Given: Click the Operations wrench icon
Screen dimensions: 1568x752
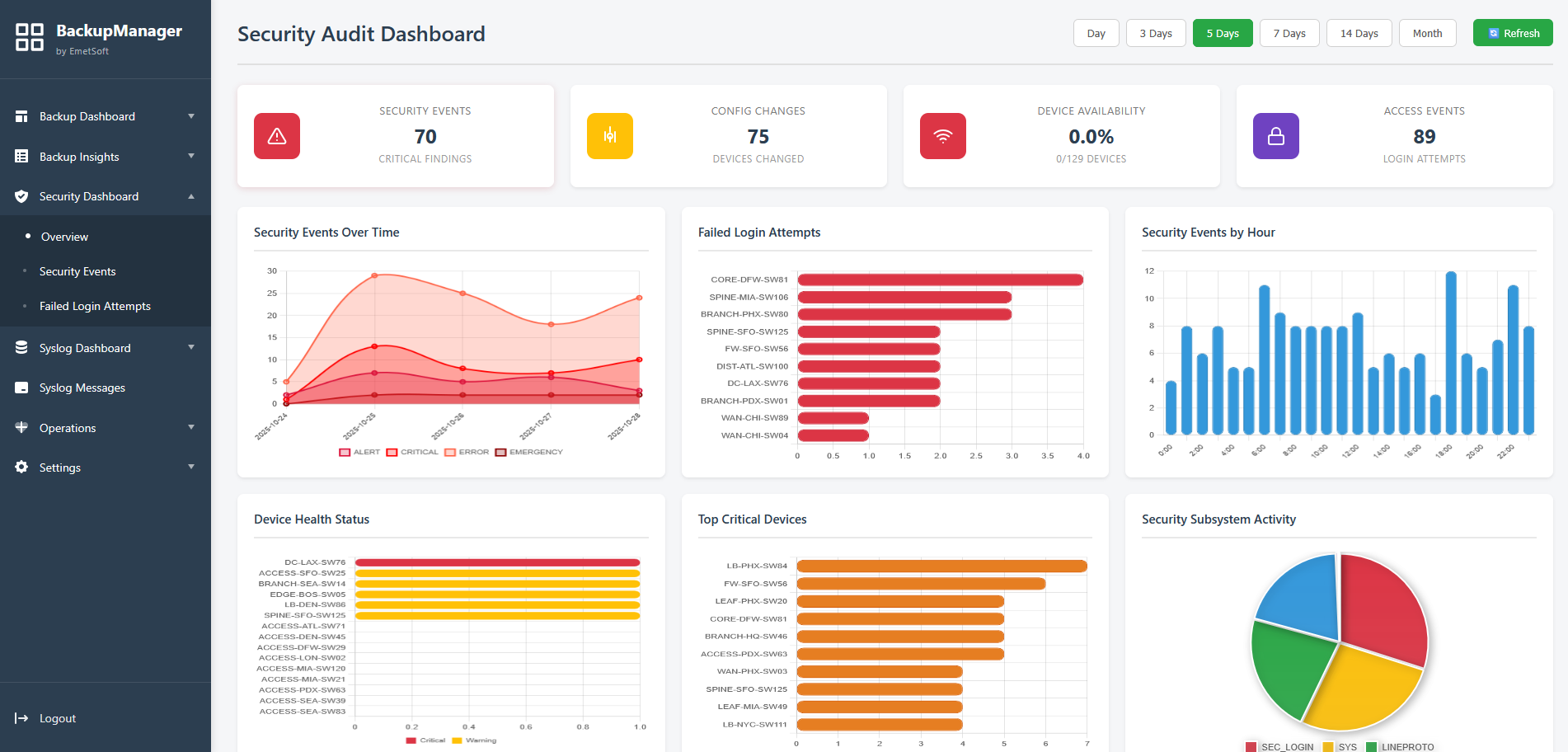Looking at the screenshot, I should (x=21, y=427).
